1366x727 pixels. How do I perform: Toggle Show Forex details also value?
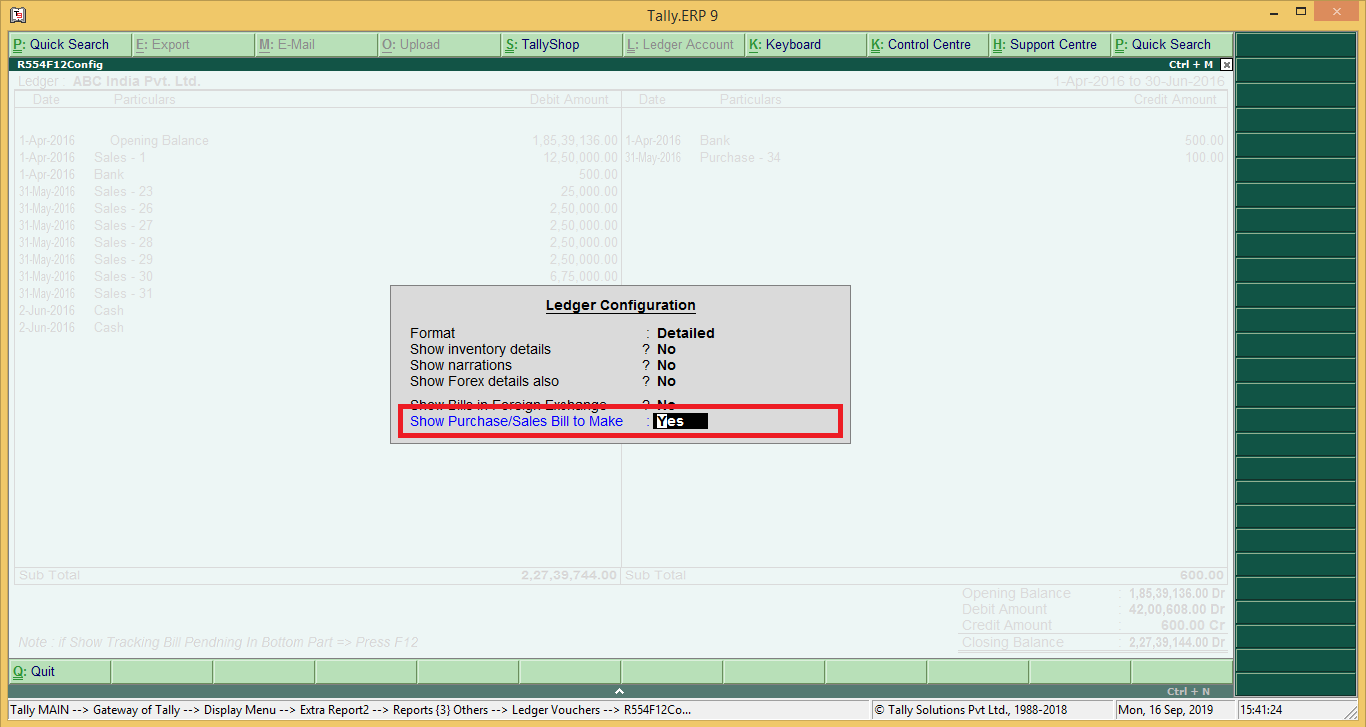pyautogui.click(x=666, y=382)
